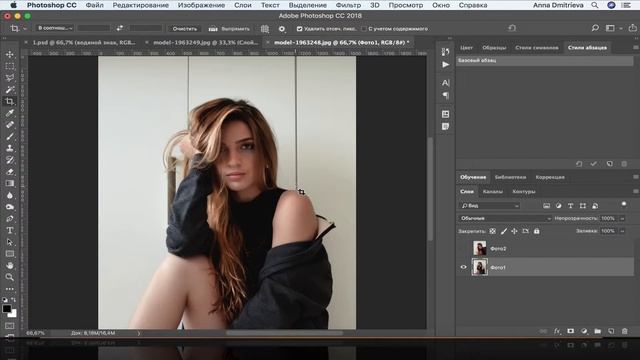This screenshot has width=640, height=360.
Task: Add a layer mask
Action: click(571, 331)
